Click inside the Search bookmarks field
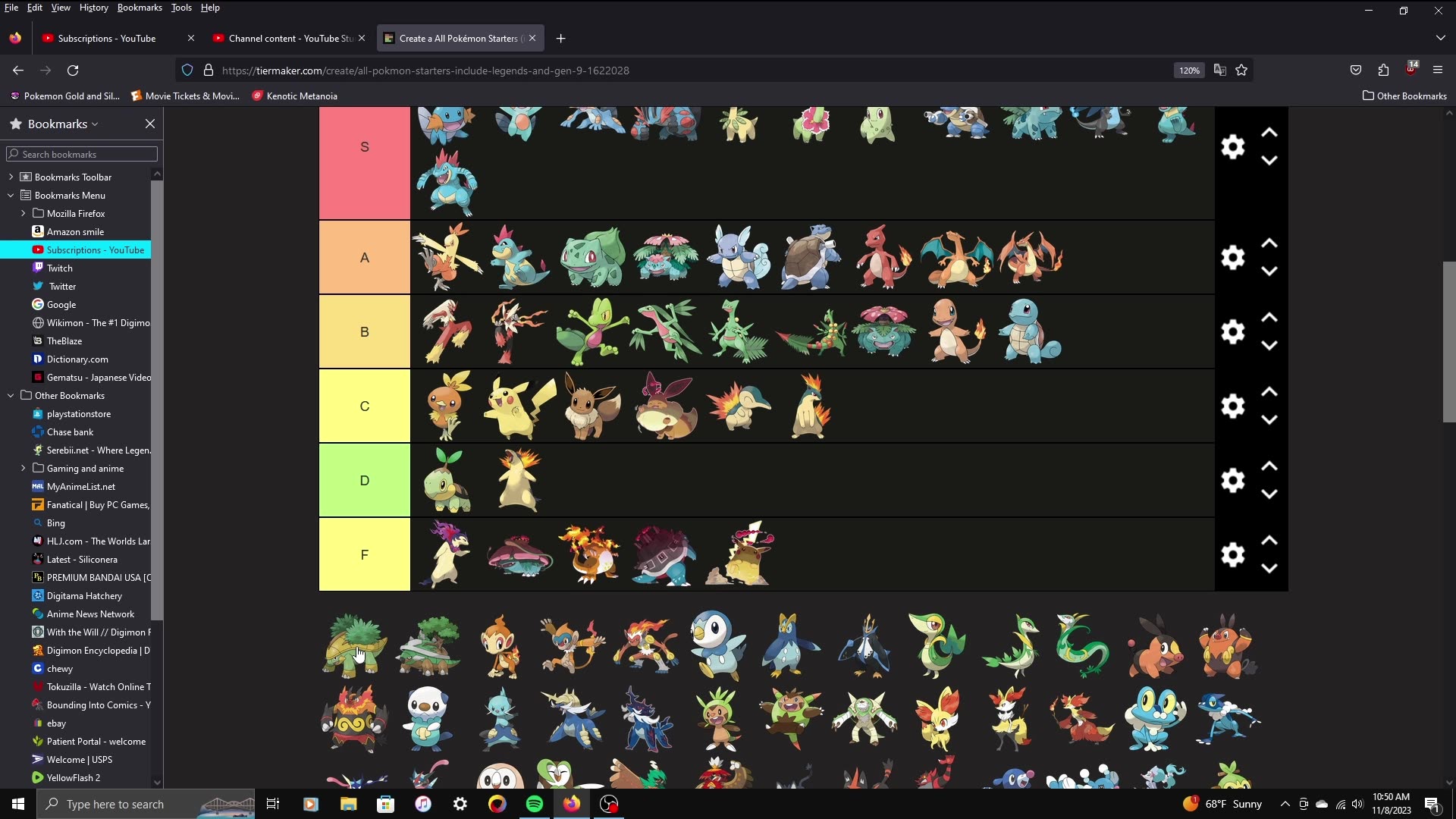This screenshot has width=1456, height=819. coord(81,154)
